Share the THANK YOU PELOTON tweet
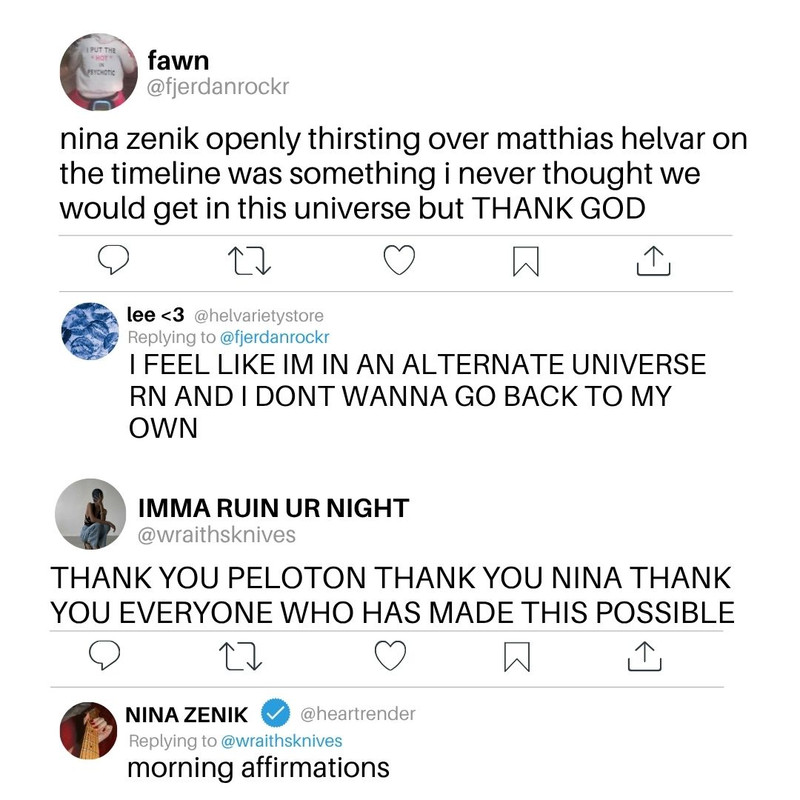Screen dimensions: 800x800 tap(644, 656)
